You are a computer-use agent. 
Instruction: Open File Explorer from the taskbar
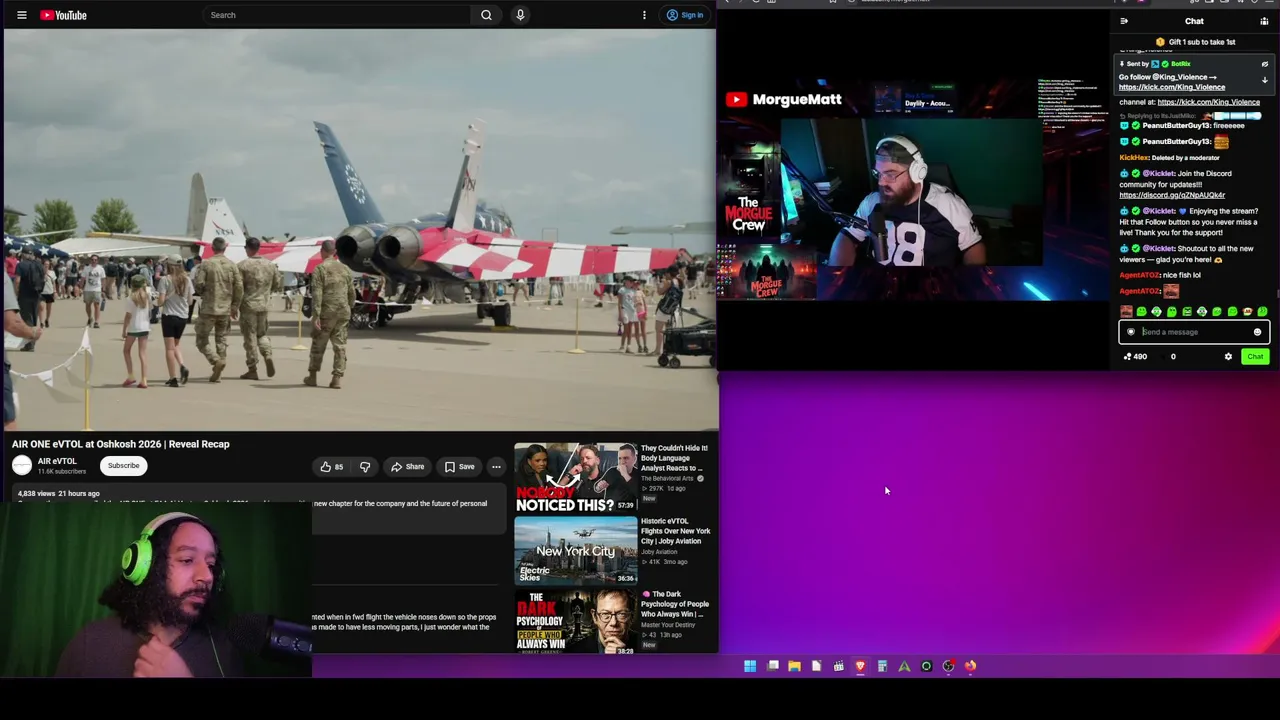coord(794,666)
